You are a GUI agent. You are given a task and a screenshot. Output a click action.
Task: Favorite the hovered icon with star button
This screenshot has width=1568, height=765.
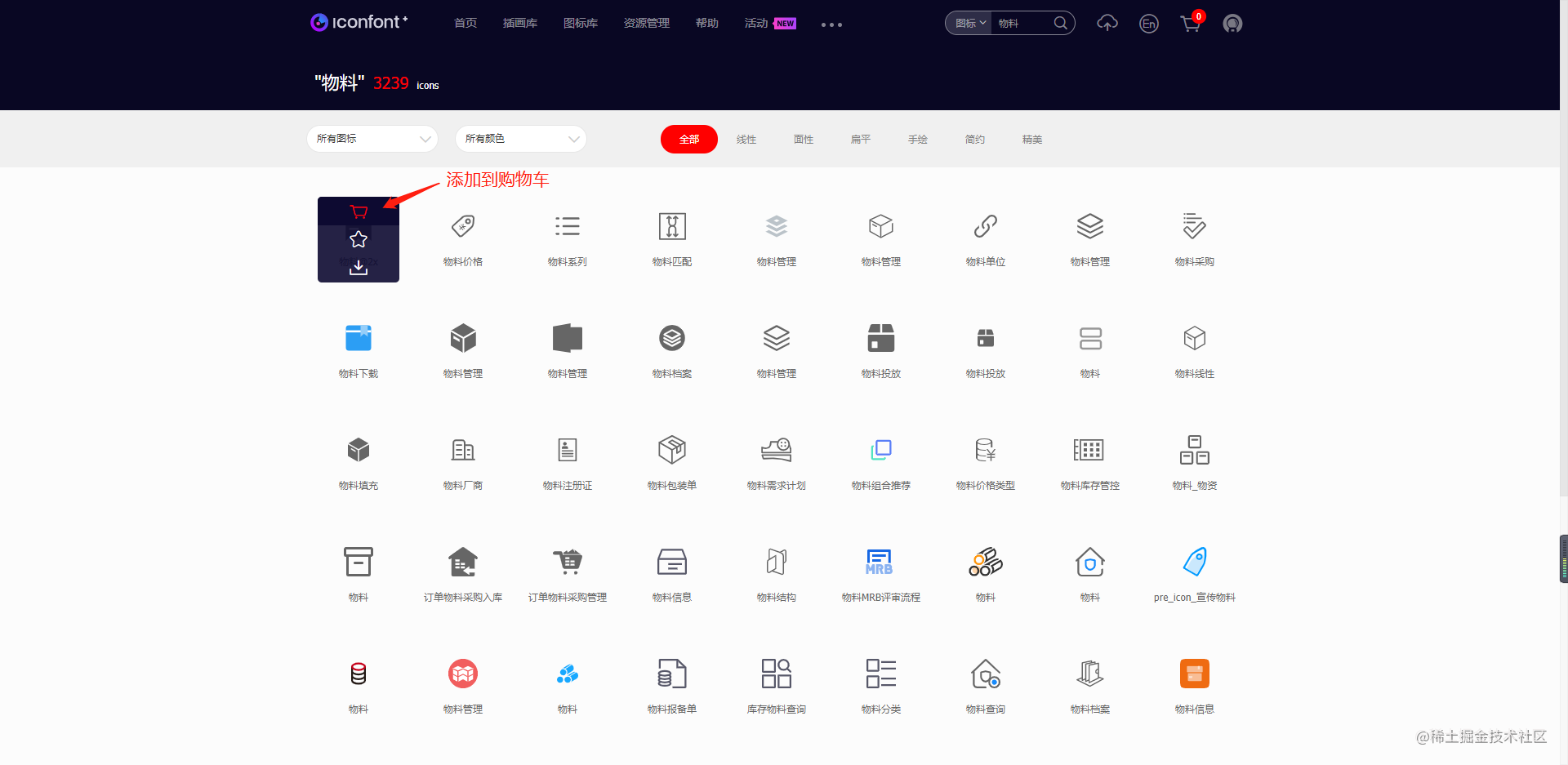click(358, 239)
